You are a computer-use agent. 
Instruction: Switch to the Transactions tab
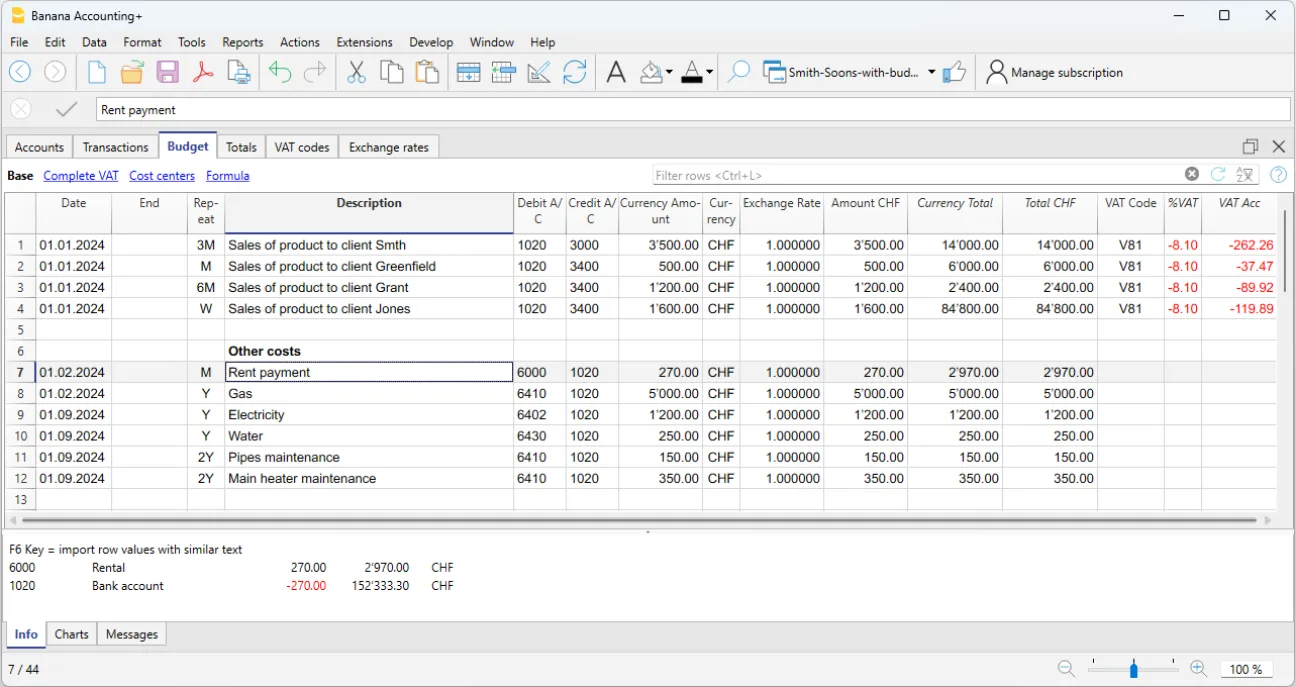115,147
